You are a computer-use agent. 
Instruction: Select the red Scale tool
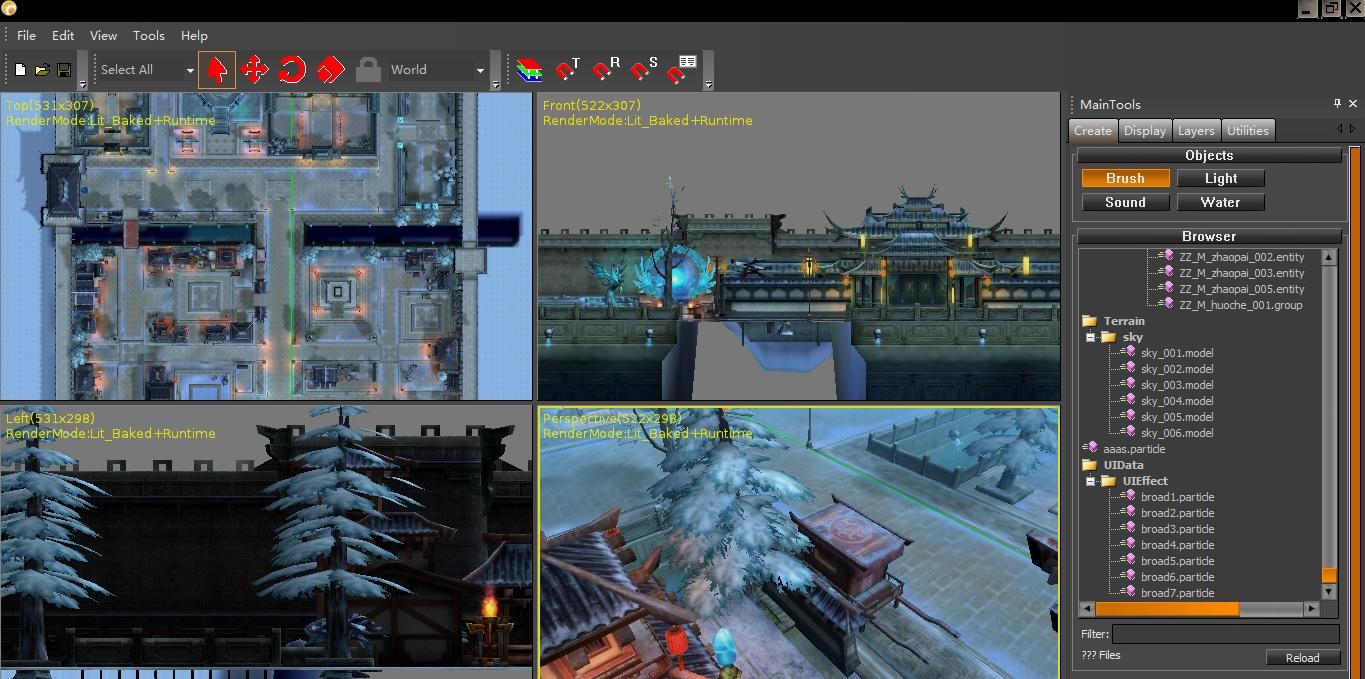click(x=330, y=70)
